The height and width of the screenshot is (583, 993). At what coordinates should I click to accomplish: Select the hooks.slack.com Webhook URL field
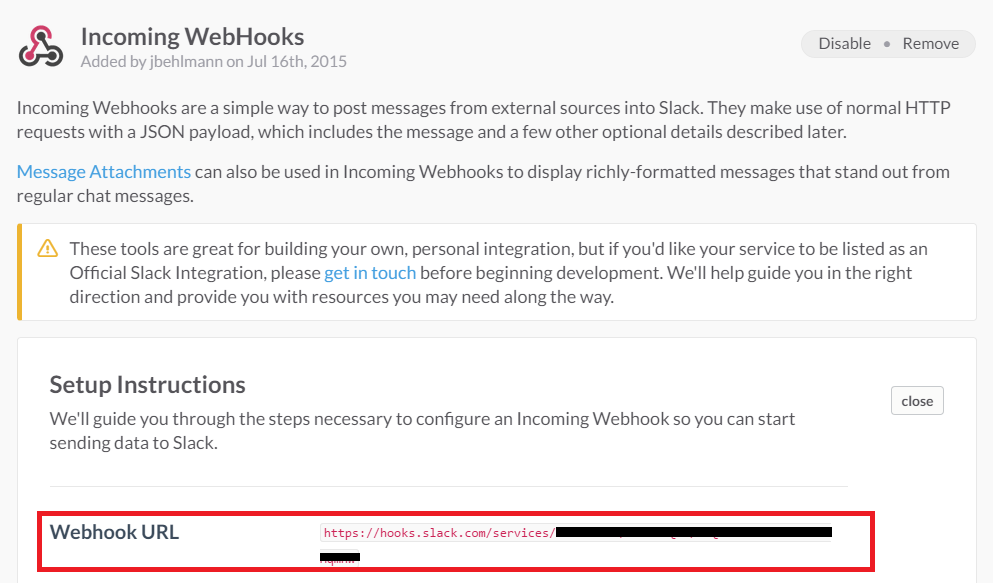pos(576,533)
